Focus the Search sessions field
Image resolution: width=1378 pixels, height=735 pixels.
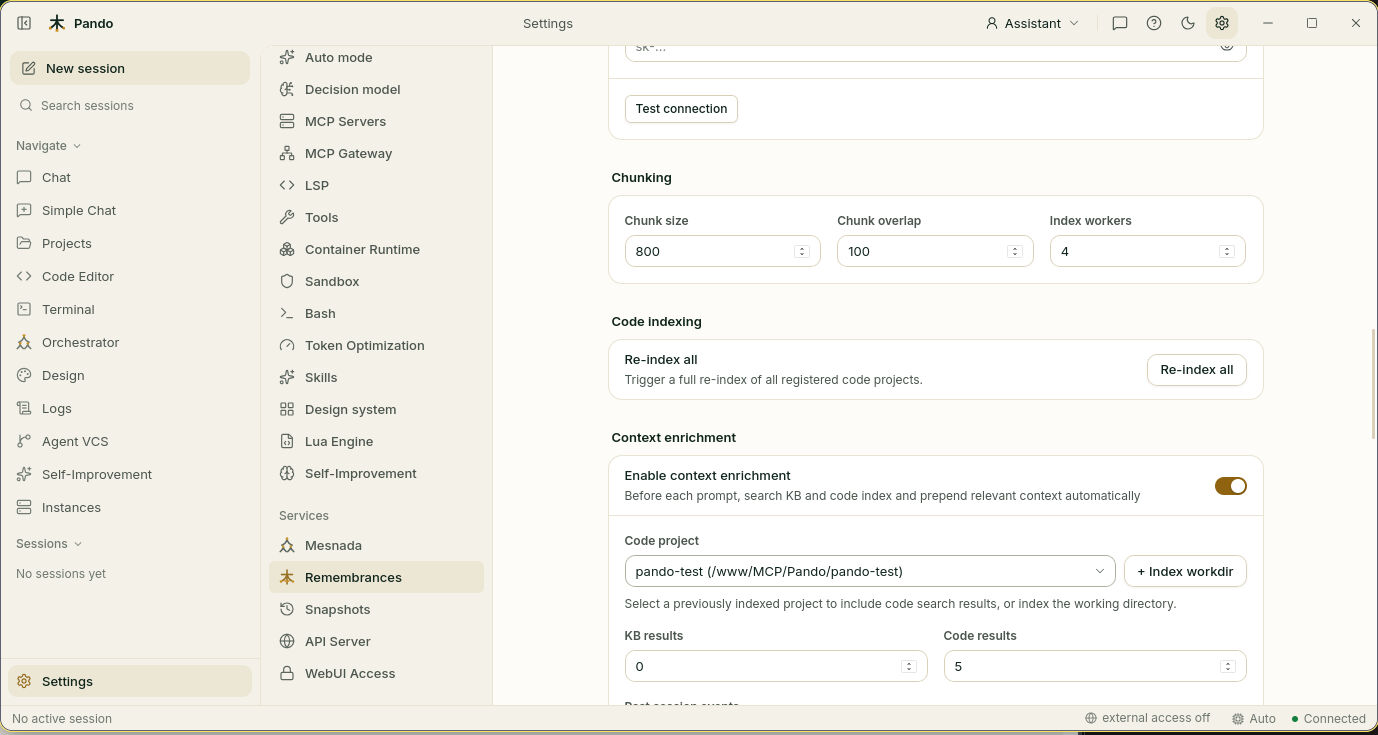click(x=130, y=105)
